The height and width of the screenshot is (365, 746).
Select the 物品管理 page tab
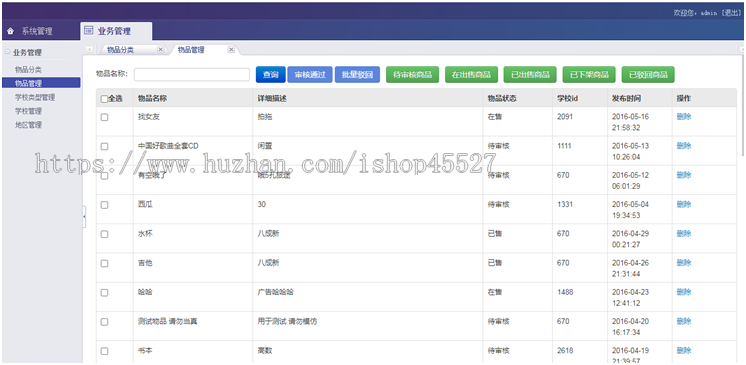(191, 49)
